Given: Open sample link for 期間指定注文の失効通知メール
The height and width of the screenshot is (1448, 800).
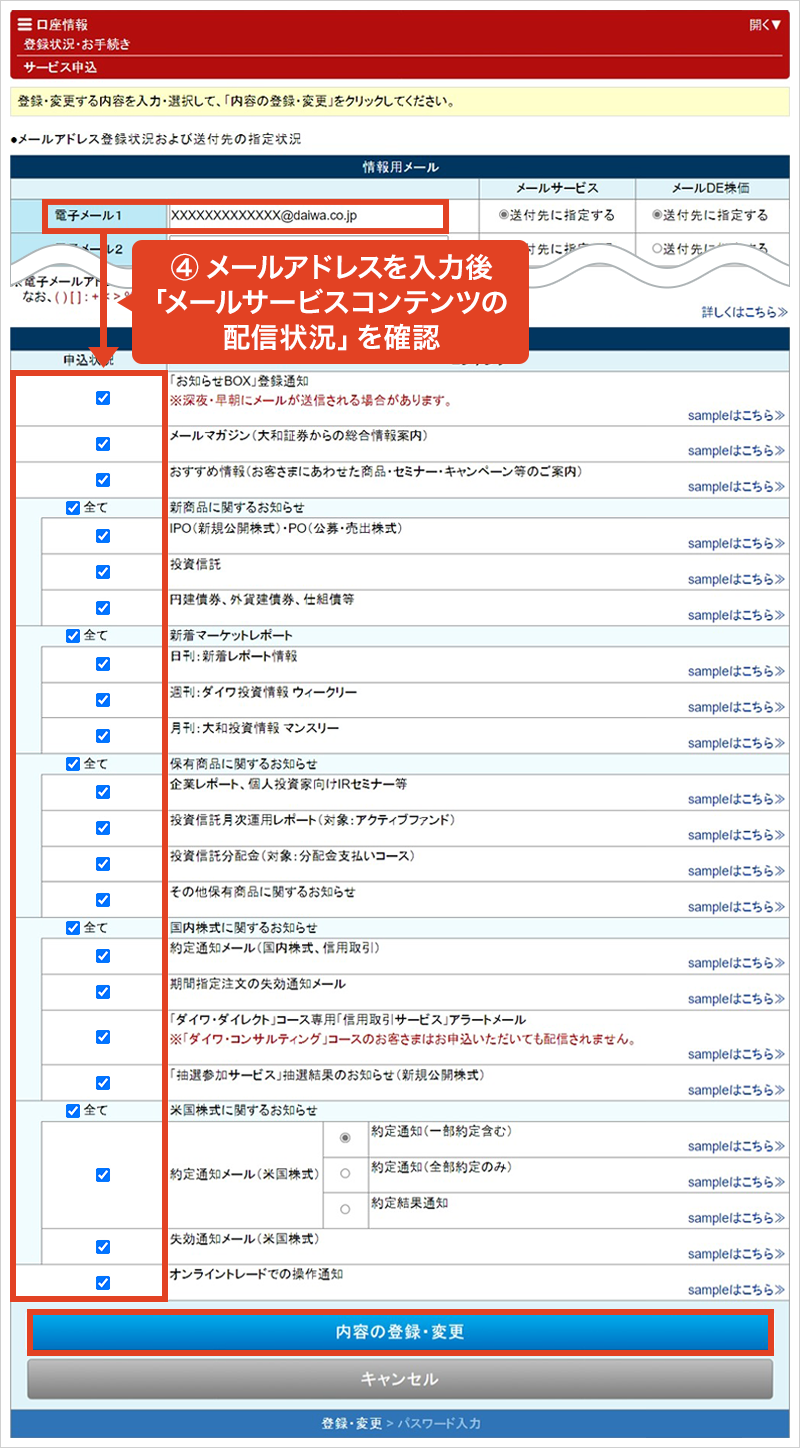Looking at the screenshot, I should (x=736, y=999).
